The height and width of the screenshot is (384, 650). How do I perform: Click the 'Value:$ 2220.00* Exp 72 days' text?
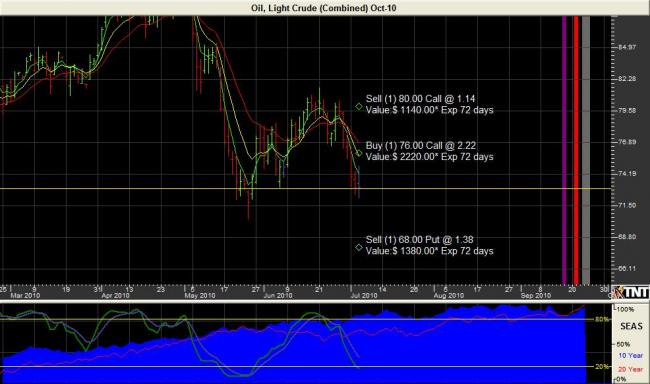pos(429,157)
